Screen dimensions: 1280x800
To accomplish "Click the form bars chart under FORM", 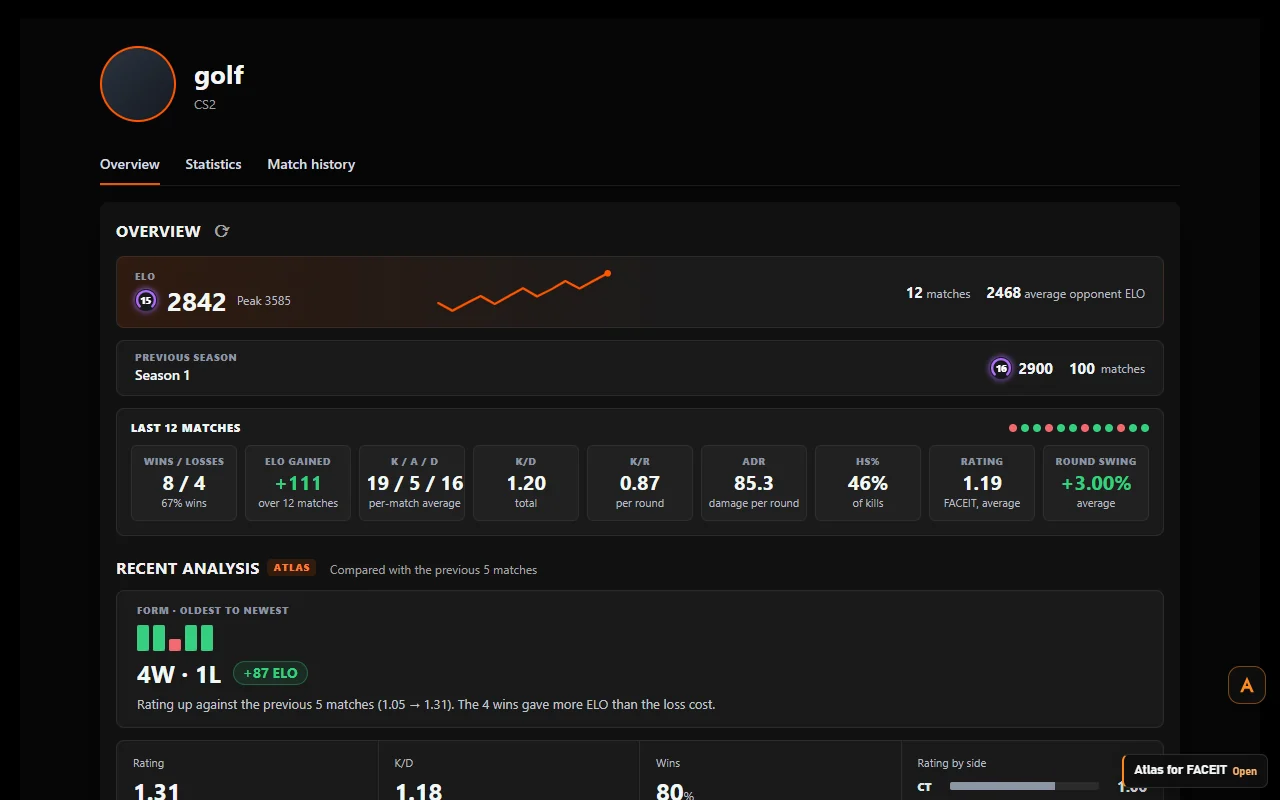I will (x=175, y=638).
